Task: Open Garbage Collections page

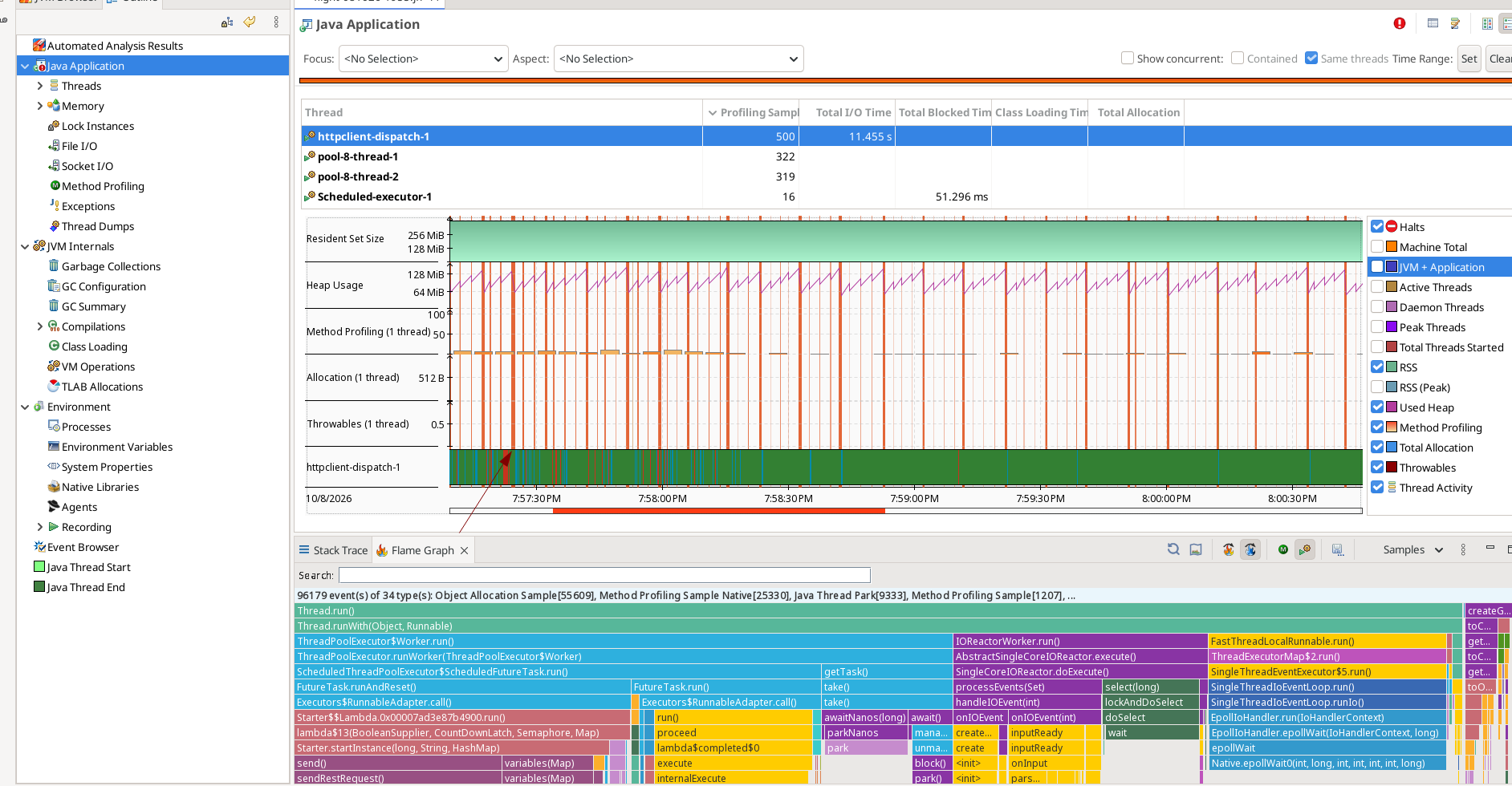Action: click(111, 266)
